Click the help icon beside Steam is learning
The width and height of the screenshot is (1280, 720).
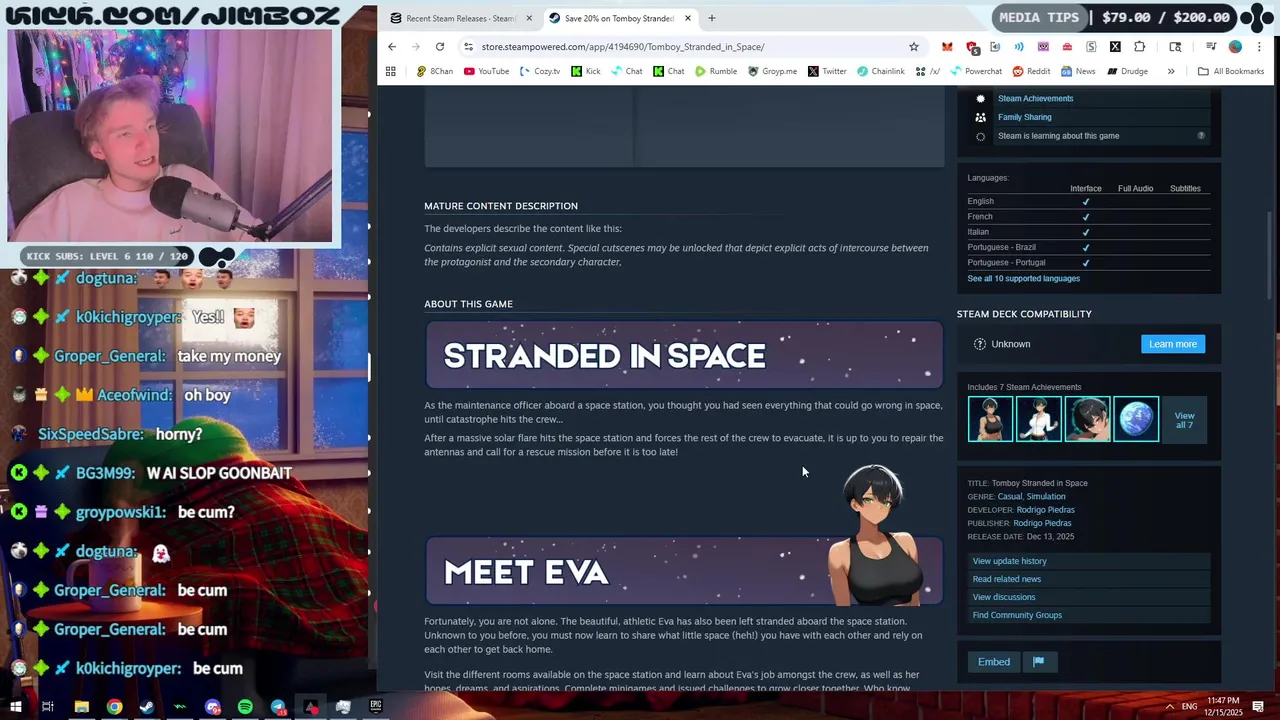(1201, 136)
